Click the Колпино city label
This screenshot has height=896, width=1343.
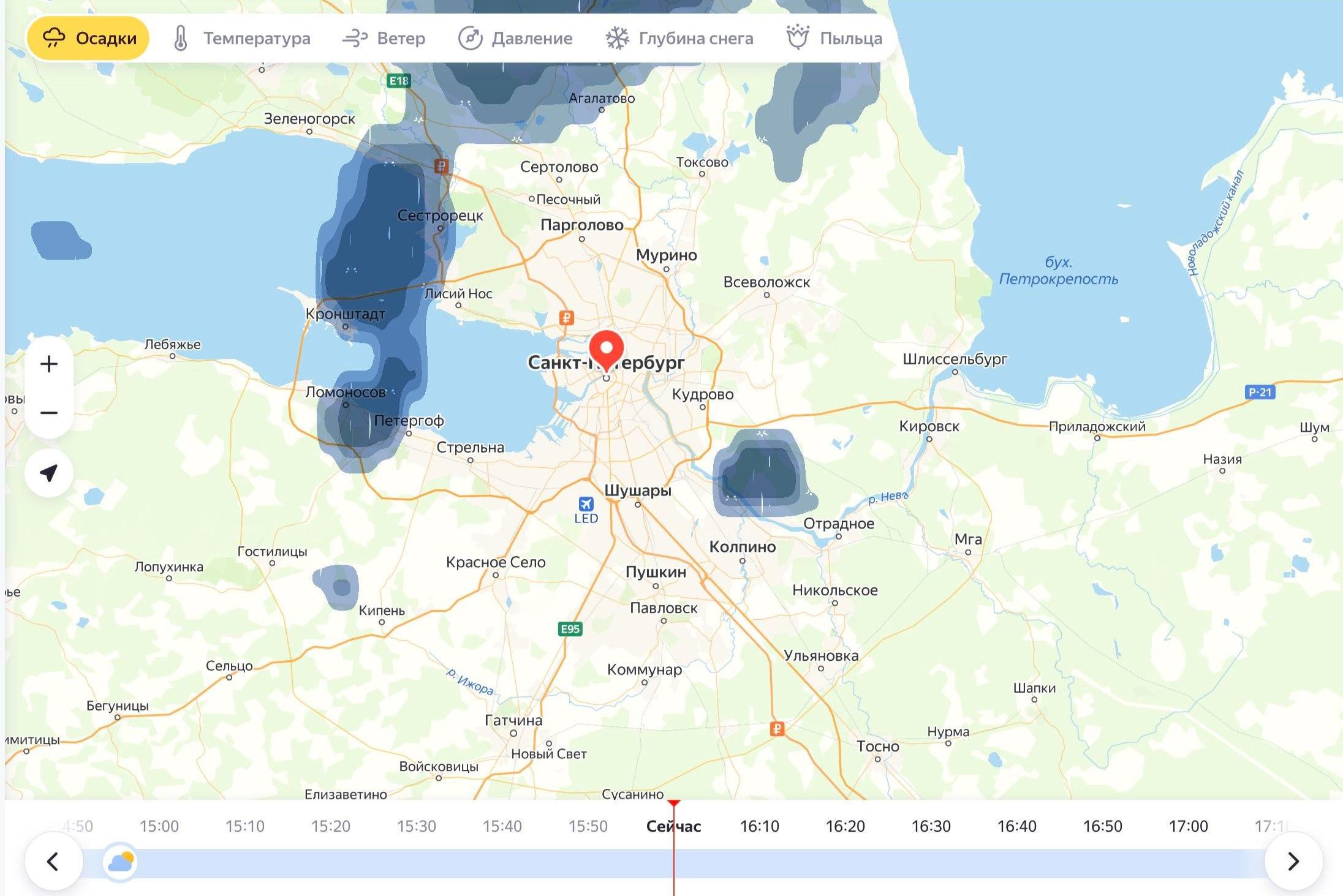(742, 547)
